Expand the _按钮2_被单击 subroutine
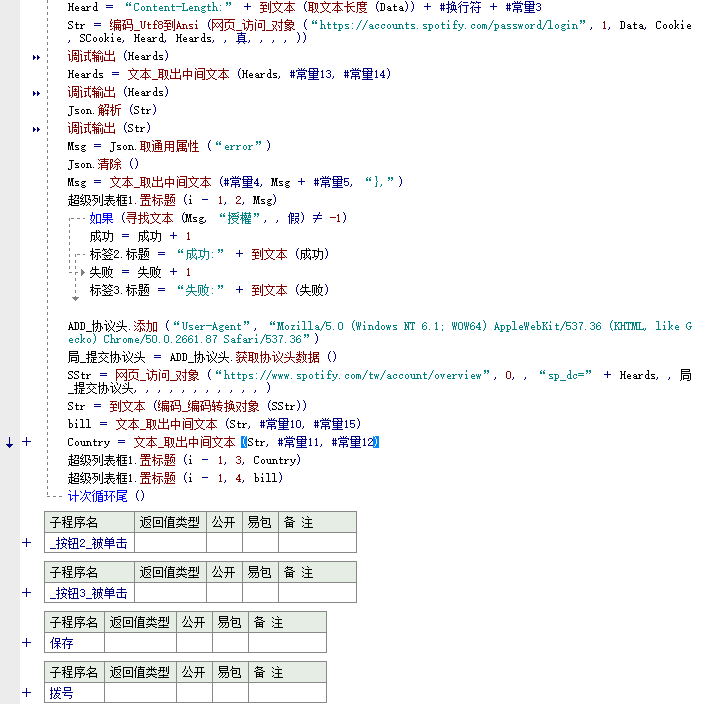The width and height of the screenshot is (708, 704). pyautogui.click(x=27, y=543)
